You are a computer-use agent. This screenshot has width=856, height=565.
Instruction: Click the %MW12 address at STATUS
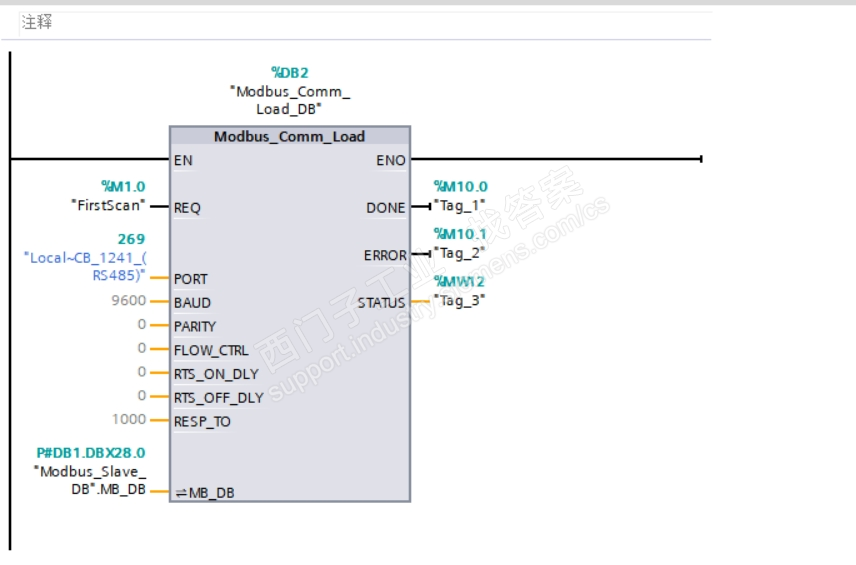(x=459, y=282)
